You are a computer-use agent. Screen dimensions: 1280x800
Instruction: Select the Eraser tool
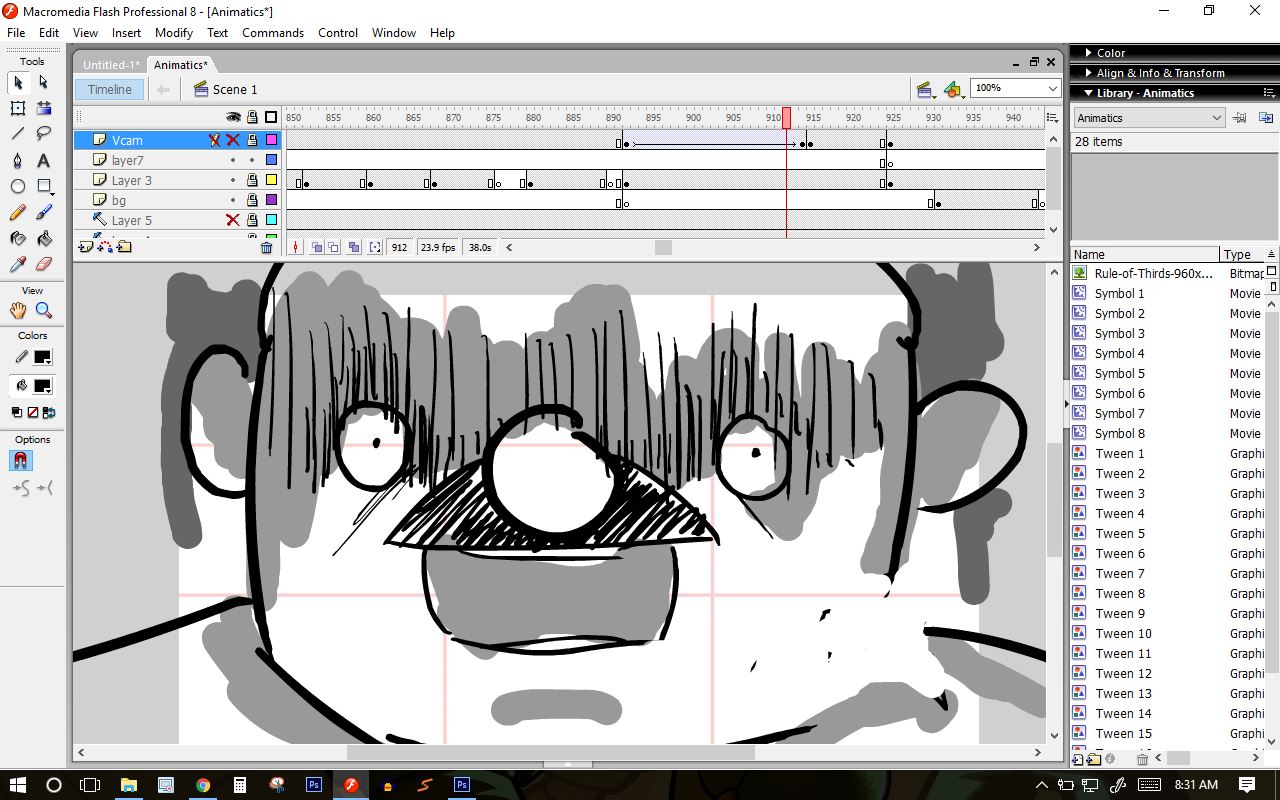(x=44, y=264)
